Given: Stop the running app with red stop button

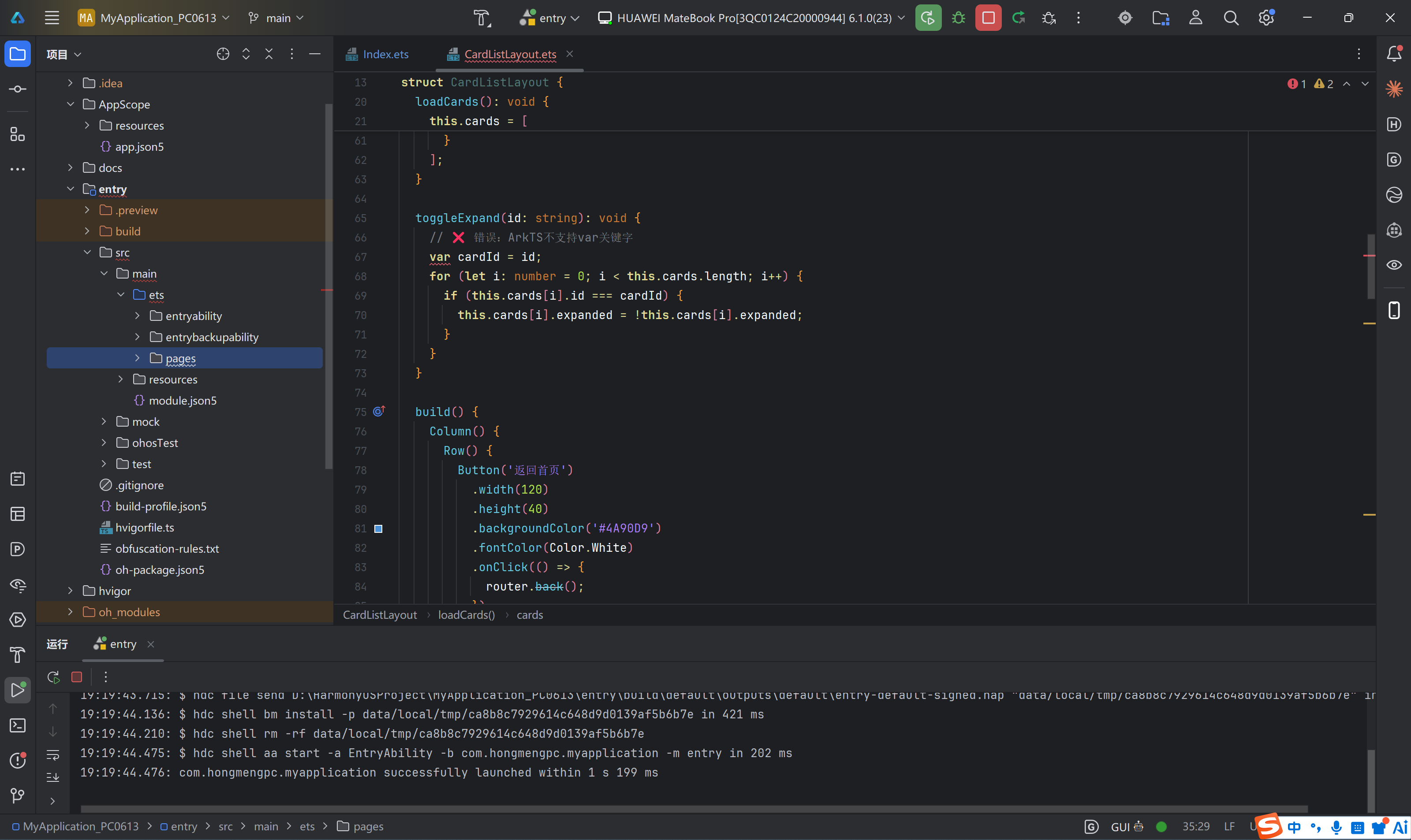Looking at the screenshot, I should click(988, 18).
